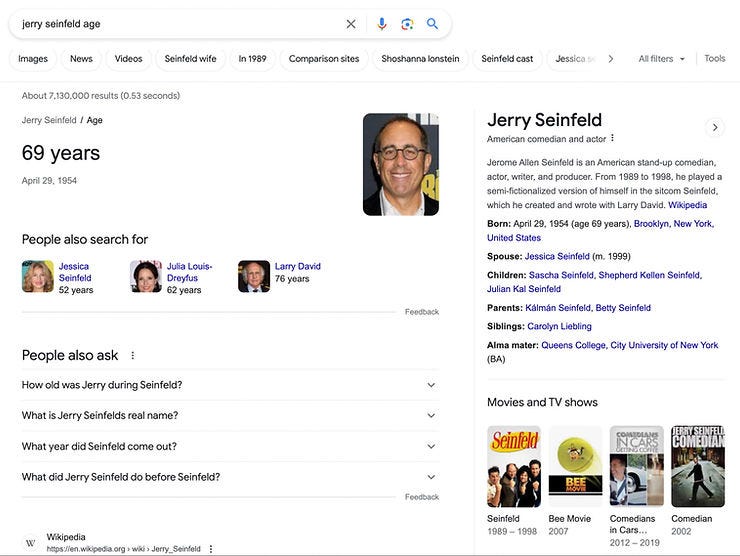The image size is (740, 556).
Task: Open Brooklyn, New York birthplace link
Action: point(673,224)
